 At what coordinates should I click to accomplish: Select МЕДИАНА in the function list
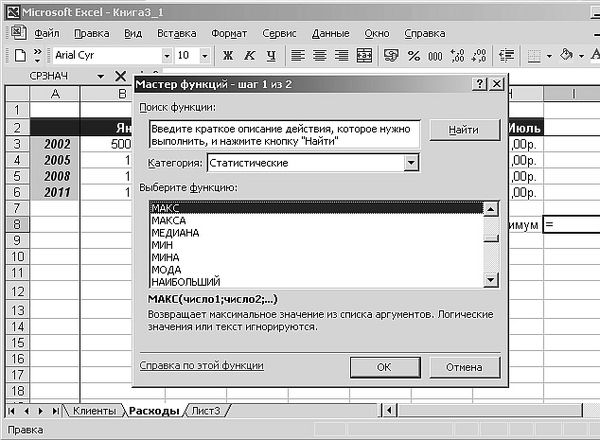(174, 233)
